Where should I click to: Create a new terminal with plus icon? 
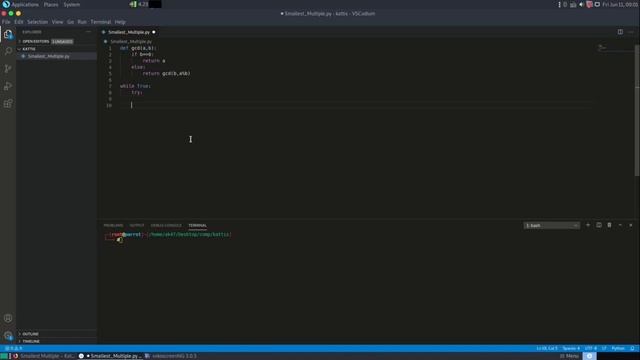[588, 225]
